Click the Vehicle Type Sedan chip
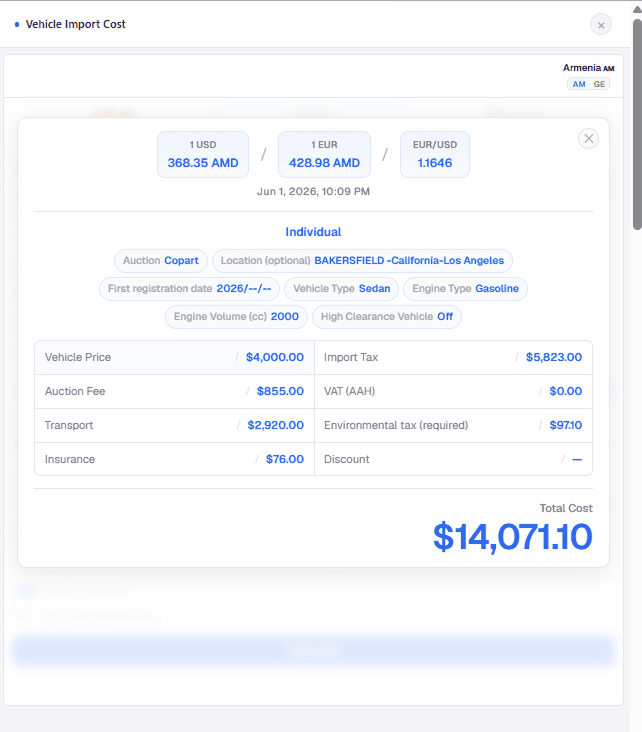This screenshot has height=732, width=642. [x=342, y=289]
